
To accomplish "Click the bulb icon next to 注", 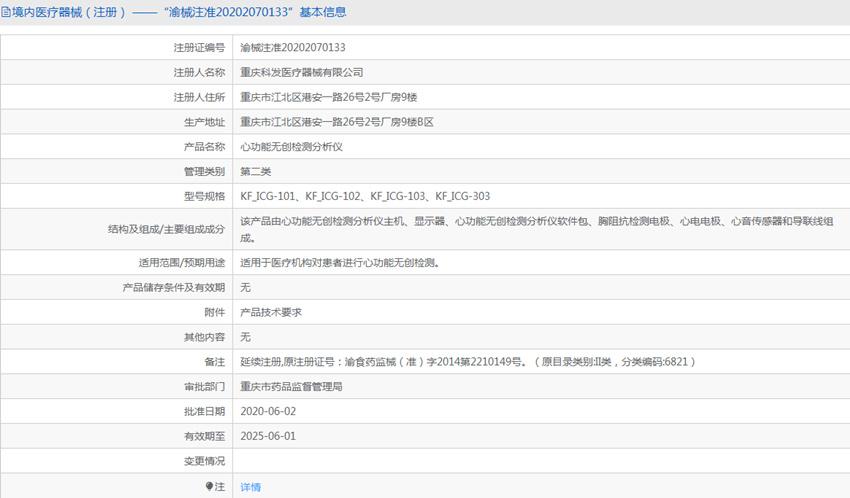I will pos(210,487).
